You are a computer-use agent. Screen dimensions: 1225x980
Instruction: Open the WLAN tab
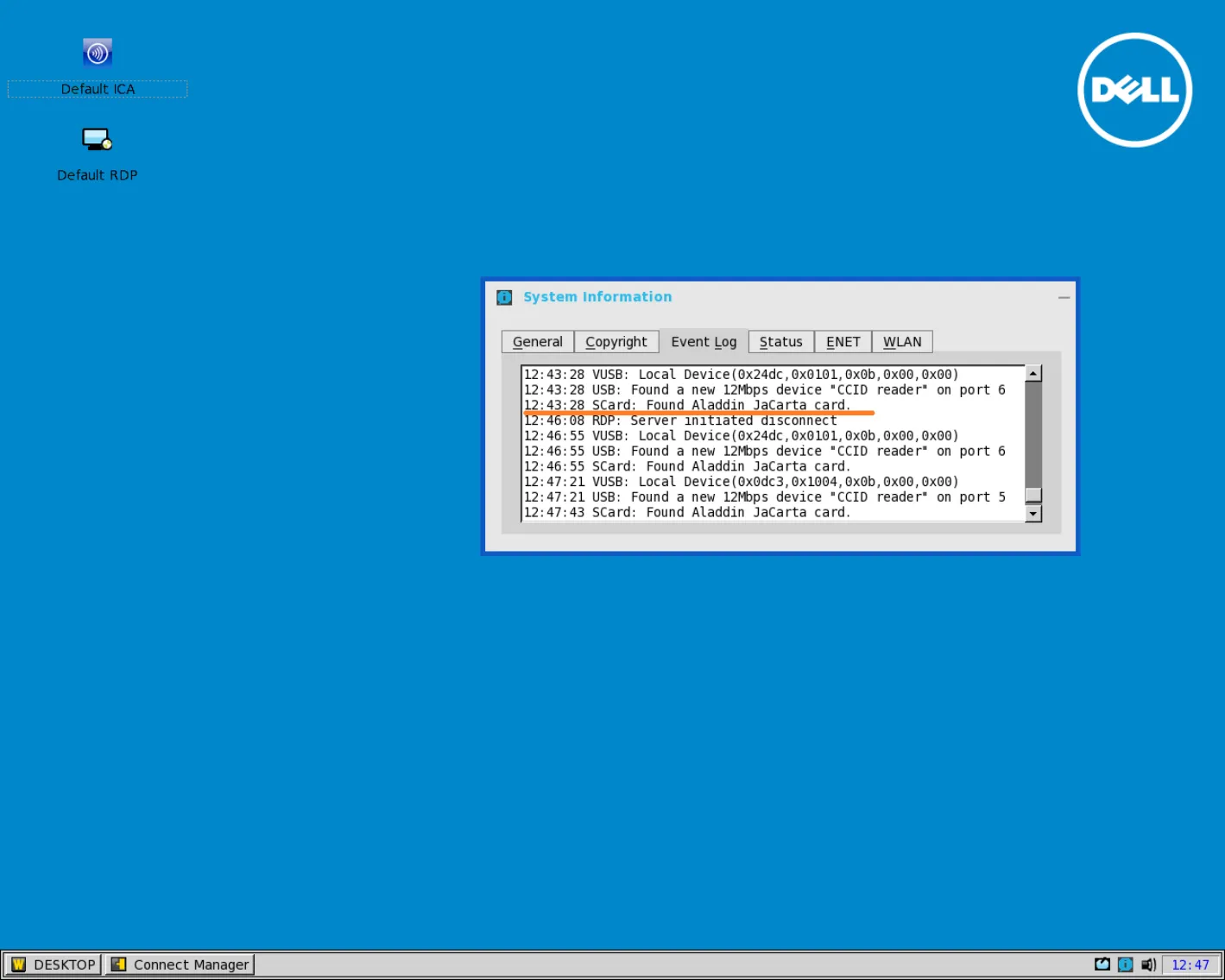tap(902, 342)
